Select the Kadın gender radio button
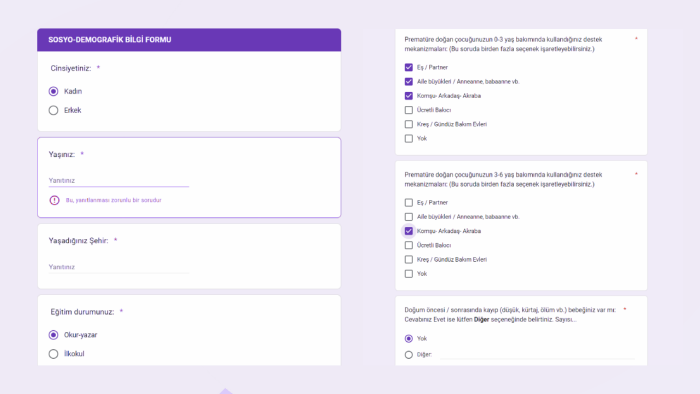Viewport: 700px width, 394px height. click(x=54, y=91)
